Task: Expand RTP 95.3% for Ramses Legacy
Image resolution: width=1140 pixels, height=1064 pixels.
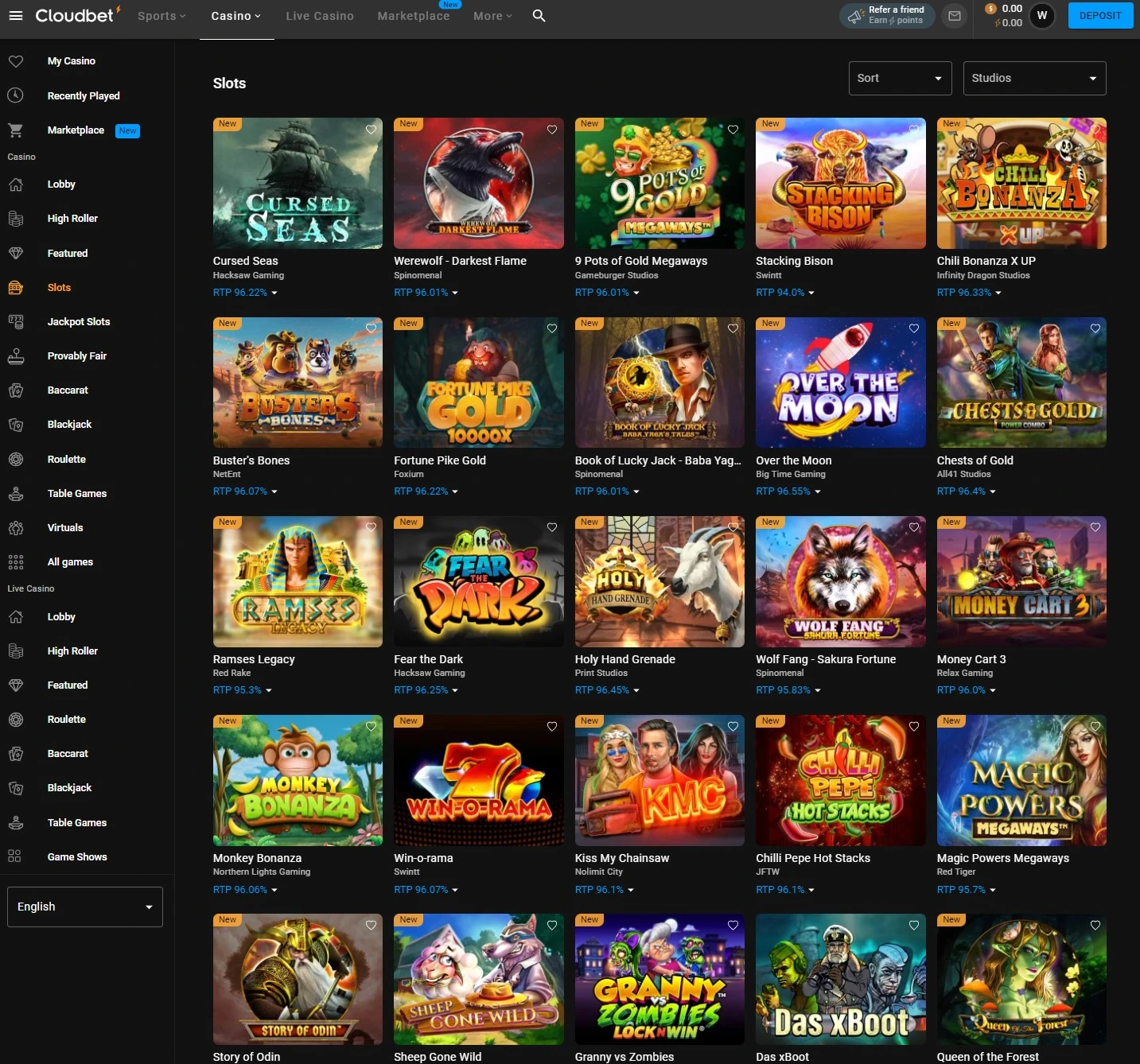Action: click(243, 690)
